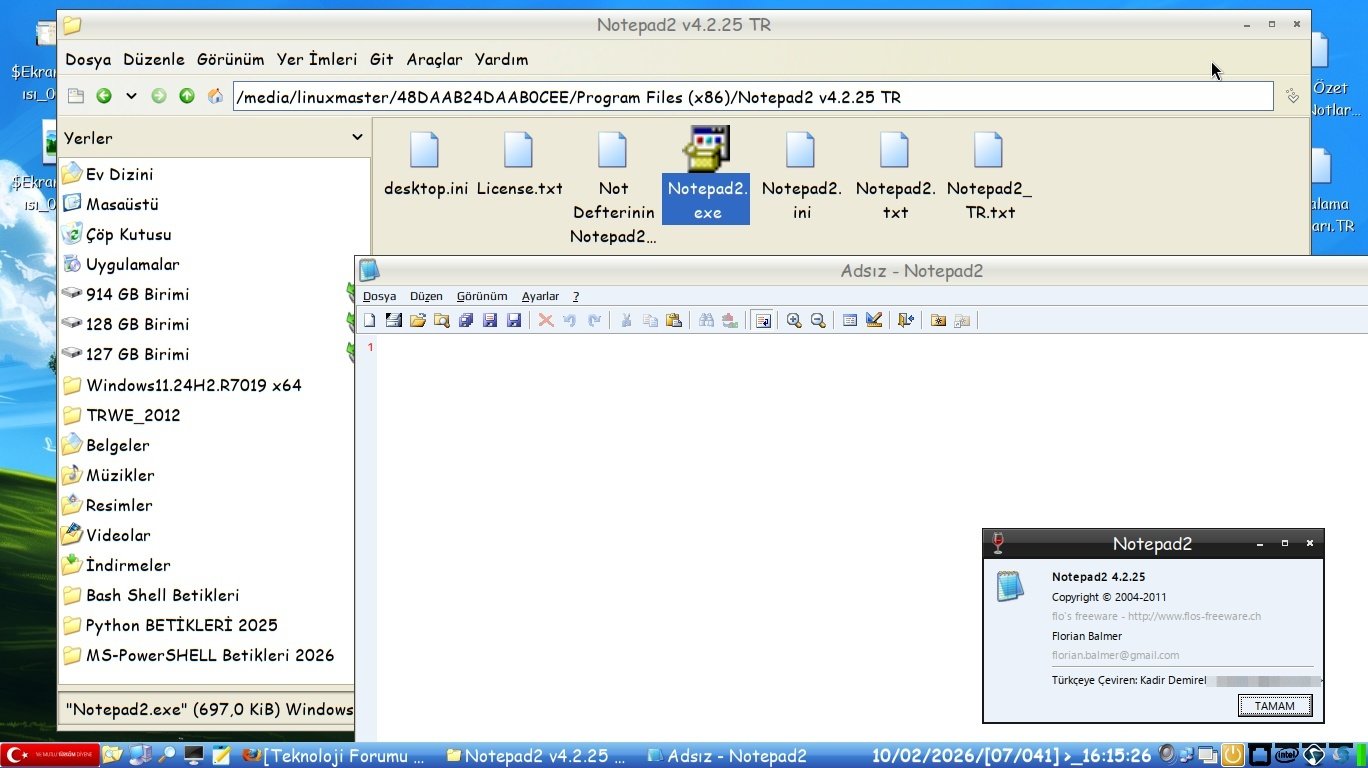This screenshot has width=1368, height=768.
Task: Open the Düzenle menu in file manager
Action: pyautogui.click(x=154, y=59)
